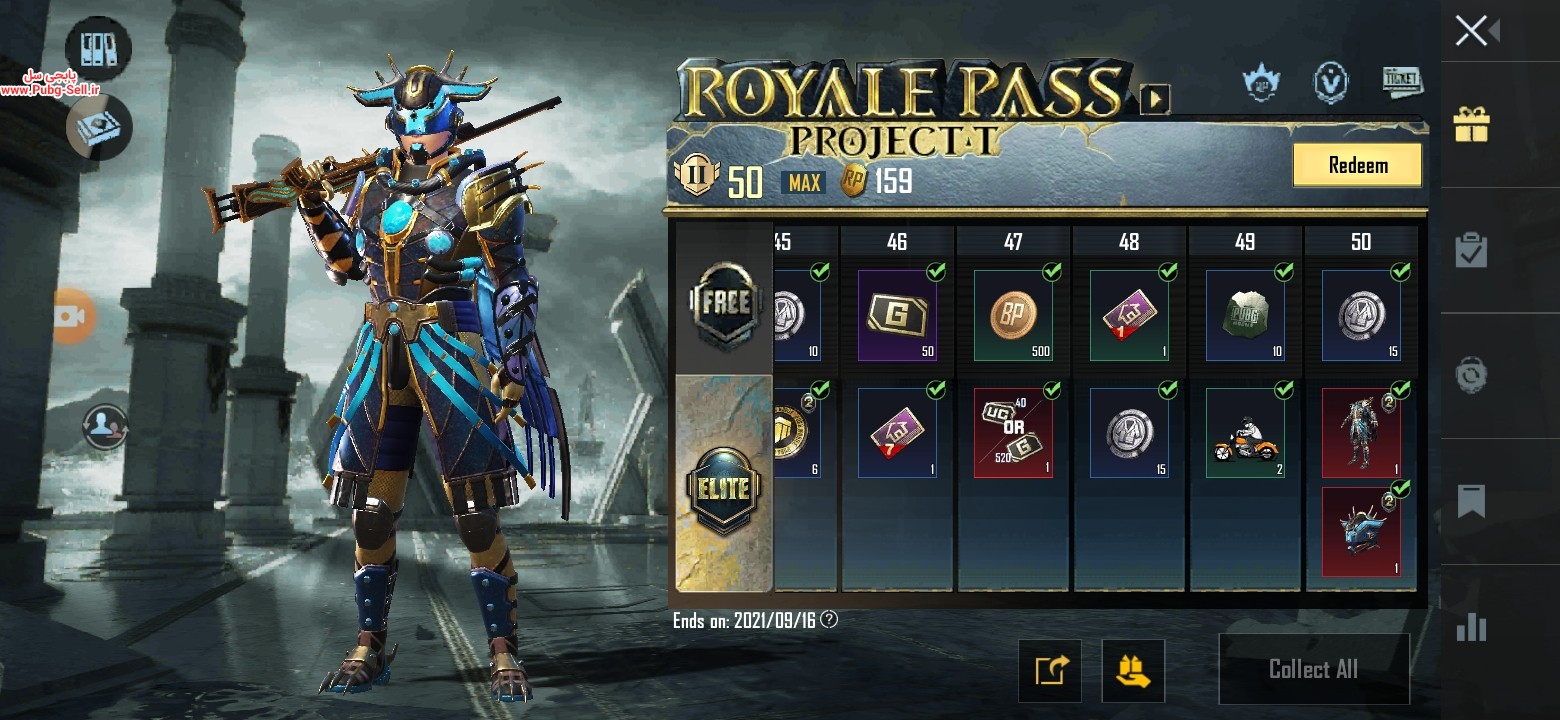Select the ELITE pass row tab
This screenshot has width=1560, height=720.
coord(725,484)
